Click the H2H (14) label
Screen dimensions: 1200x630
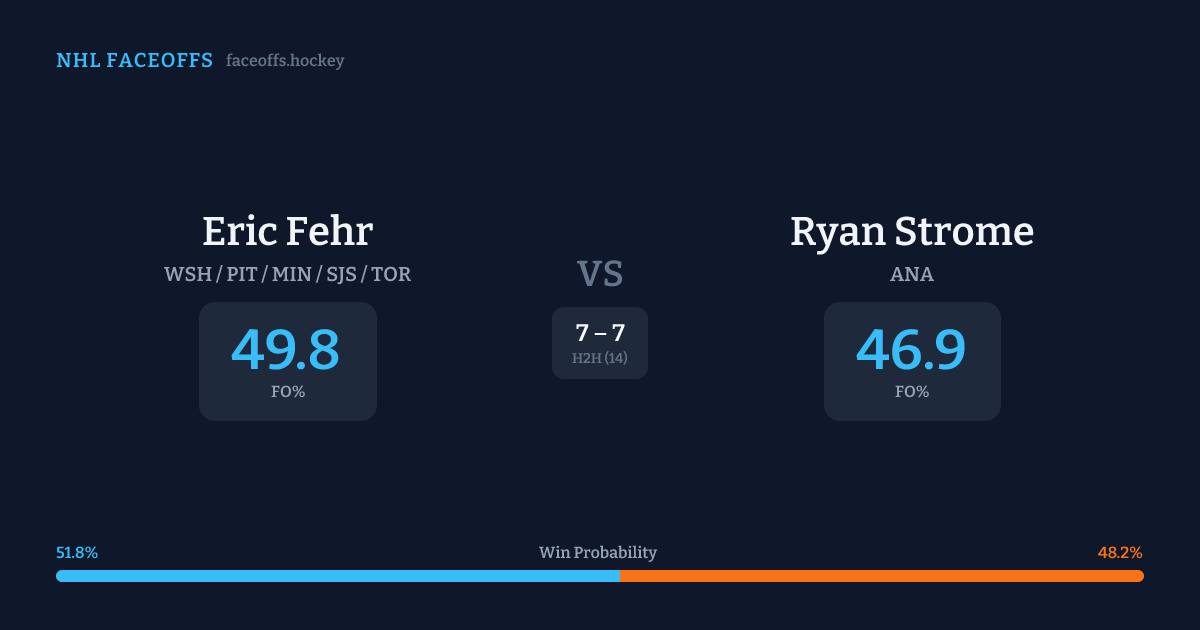[599, 358]
